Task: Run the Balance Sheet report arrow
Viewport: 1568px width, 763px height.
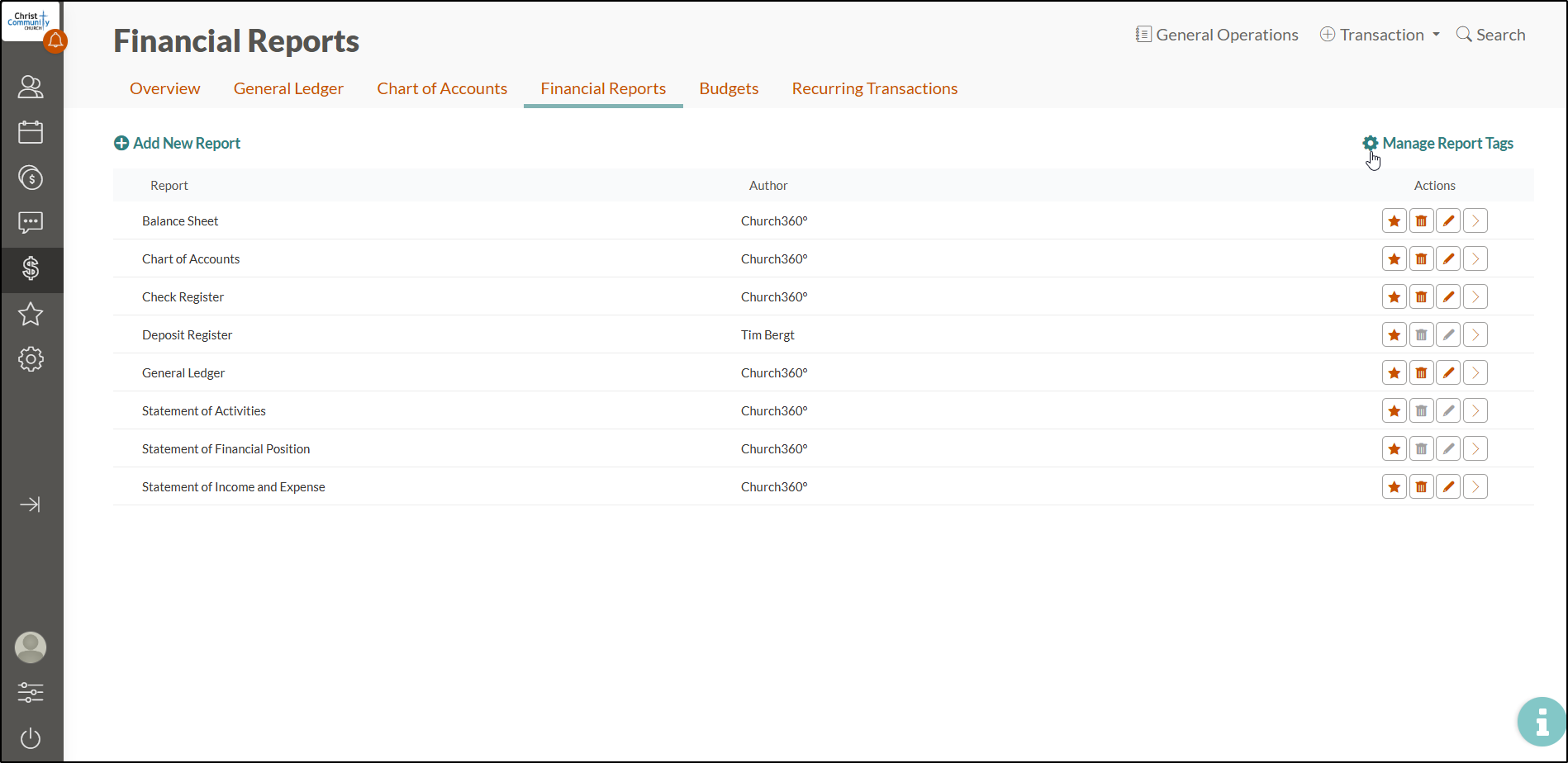Action: click(x=1475, y=221)
